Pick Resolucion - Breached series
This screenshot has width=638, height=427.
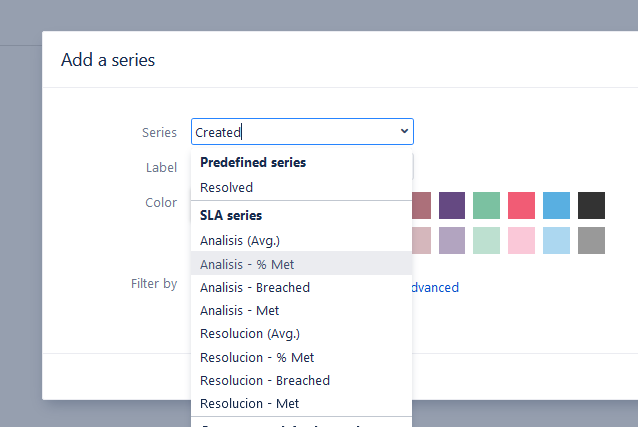pyautogui.click(x=265, y=380)
